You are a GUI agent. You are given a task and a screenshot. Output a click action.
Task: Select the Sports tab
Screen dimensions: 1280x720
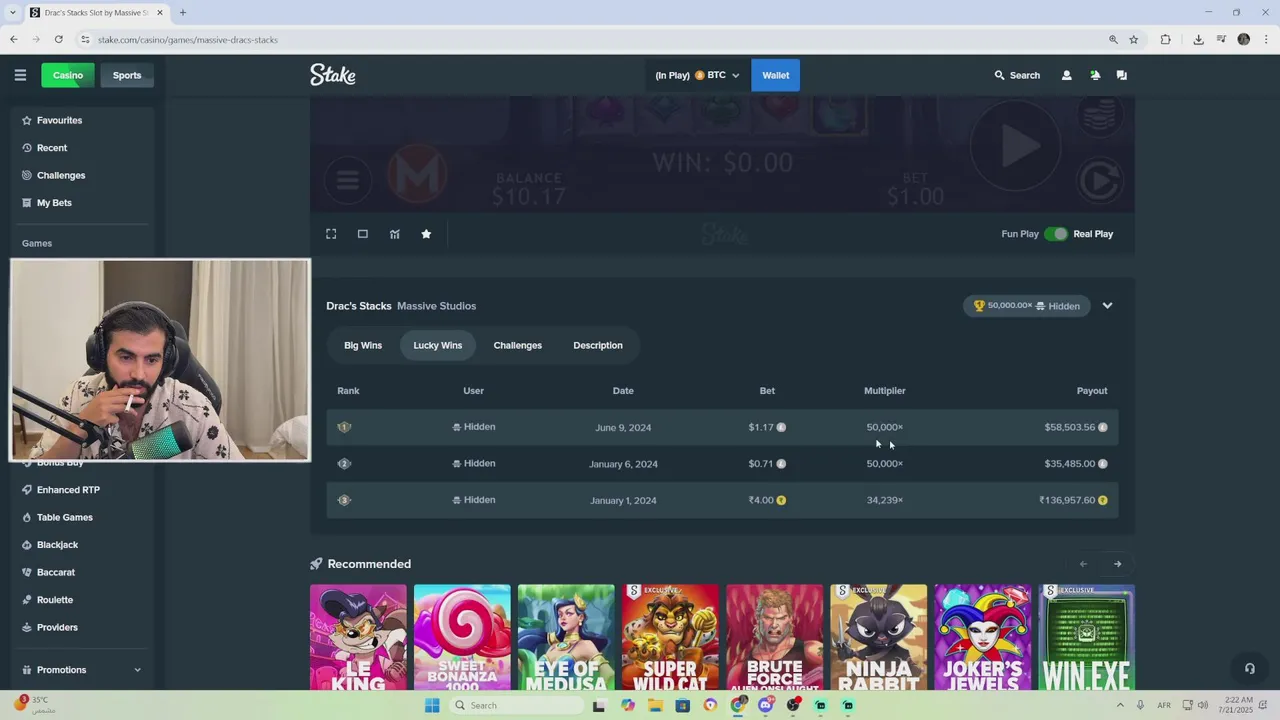click(127, 75)
